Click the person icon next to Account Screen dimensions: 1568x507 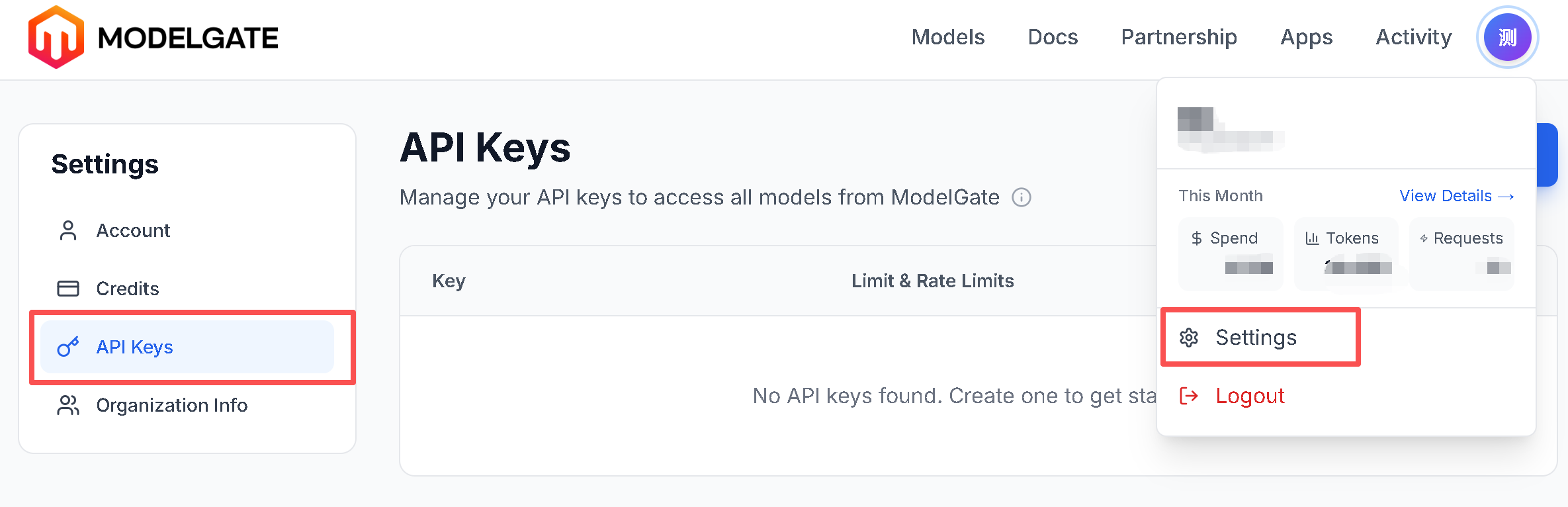pos(68,230)
